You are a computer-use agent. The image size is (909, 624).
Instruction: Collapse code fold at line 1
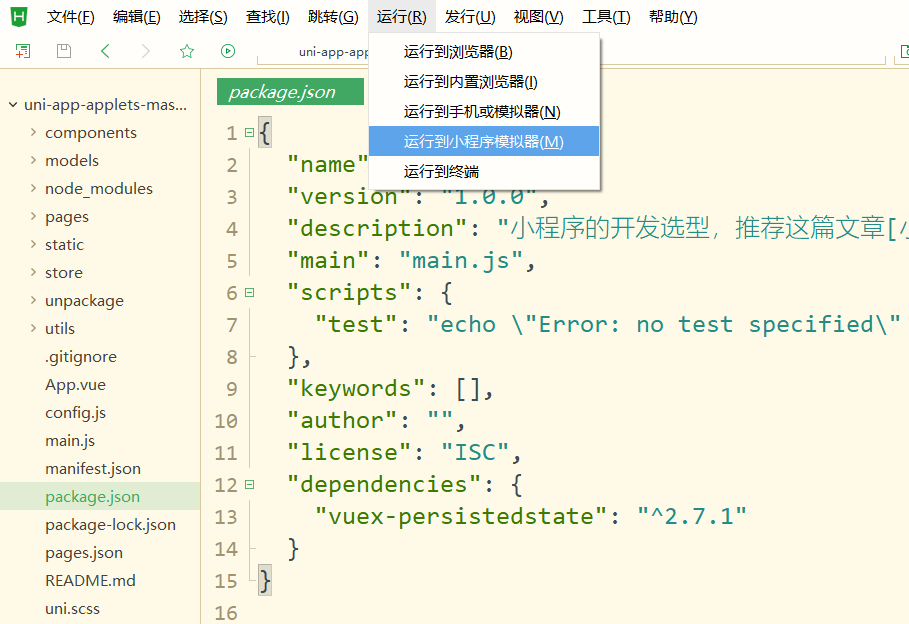pyautogui.click(x=249, y=133)
